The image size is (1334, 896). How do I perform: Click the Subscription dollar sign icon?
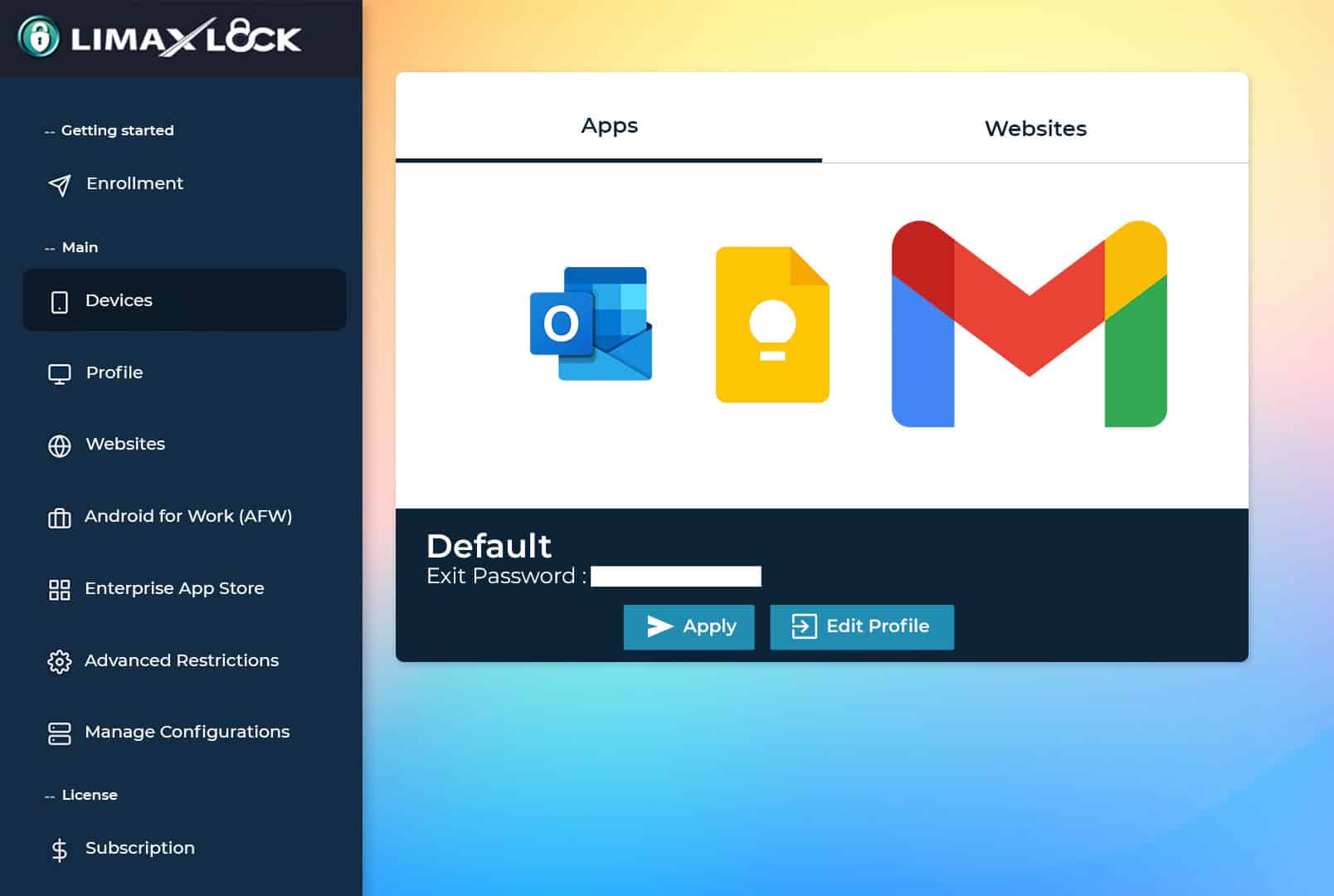click(x=60, y=850)
